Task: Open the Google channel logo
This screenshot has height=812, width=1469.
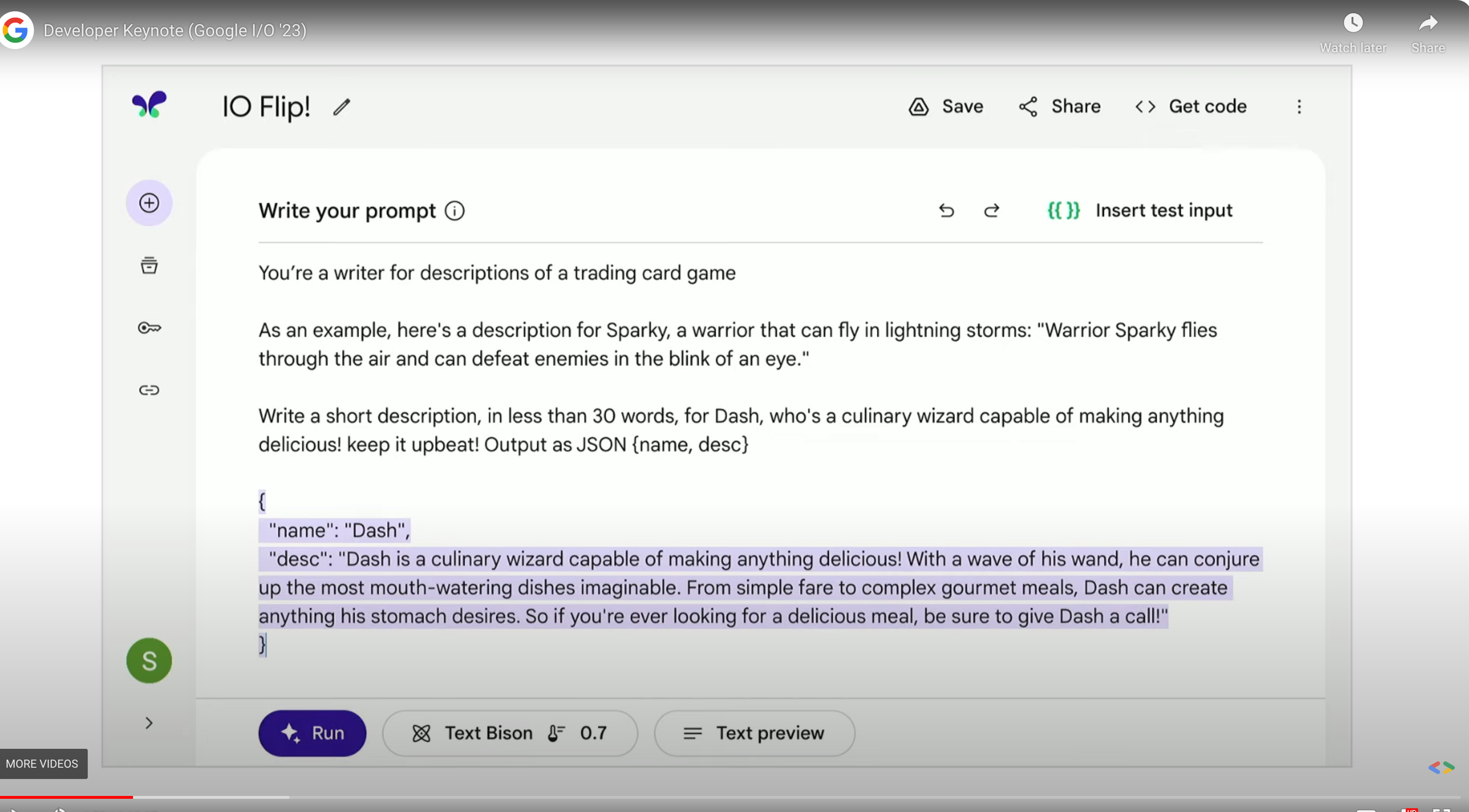Action: coord(16,30)
